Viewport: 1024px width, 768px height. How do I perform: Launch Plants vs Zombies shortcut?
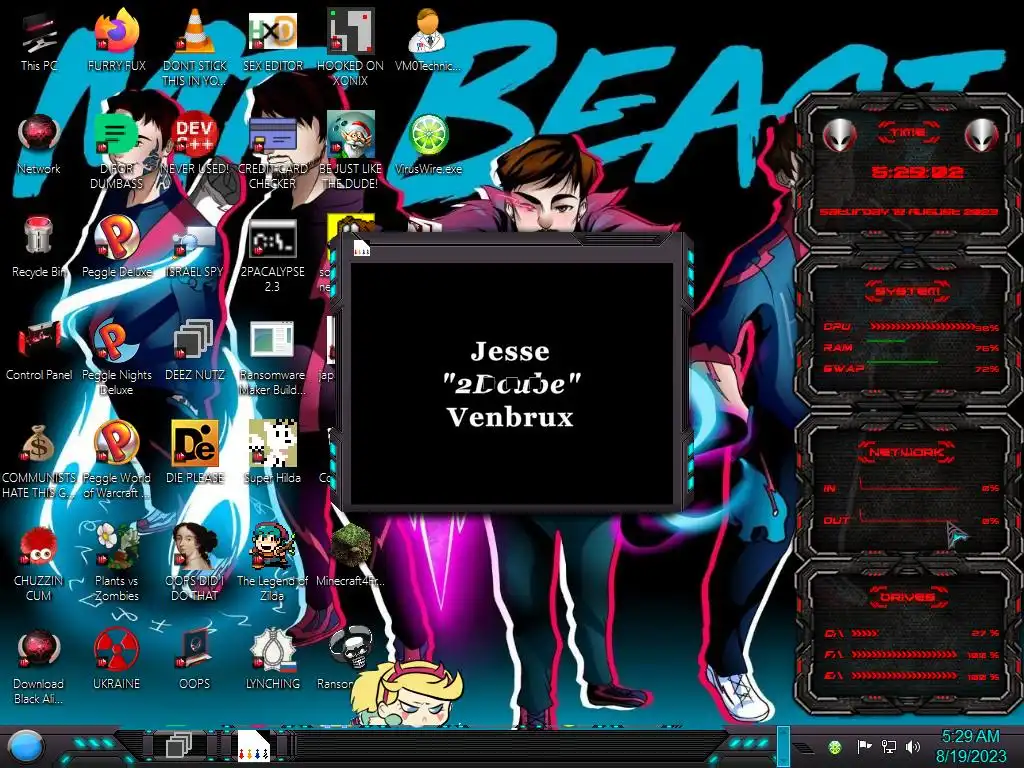[x=117, y=546]
